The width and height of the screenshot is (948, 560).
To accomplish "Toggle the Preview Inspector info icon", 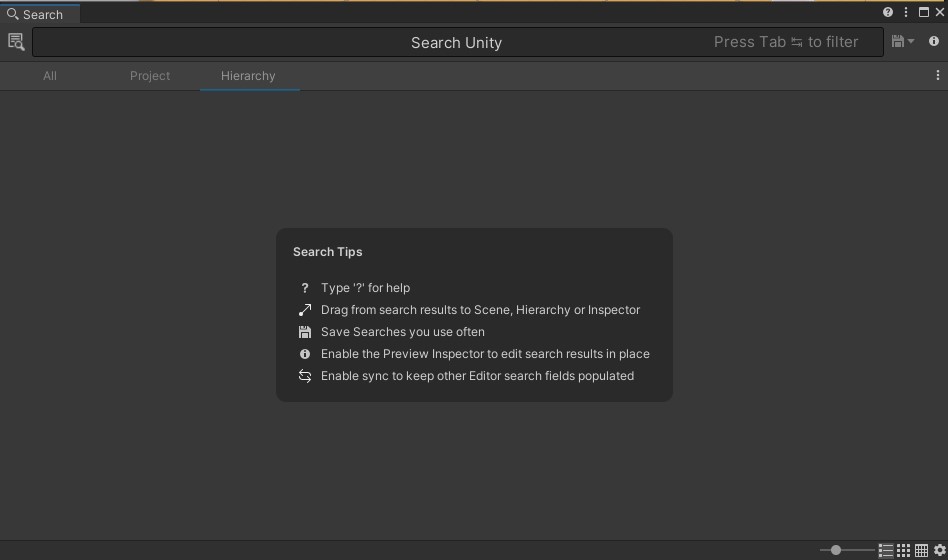I will (x=933, y=41).
